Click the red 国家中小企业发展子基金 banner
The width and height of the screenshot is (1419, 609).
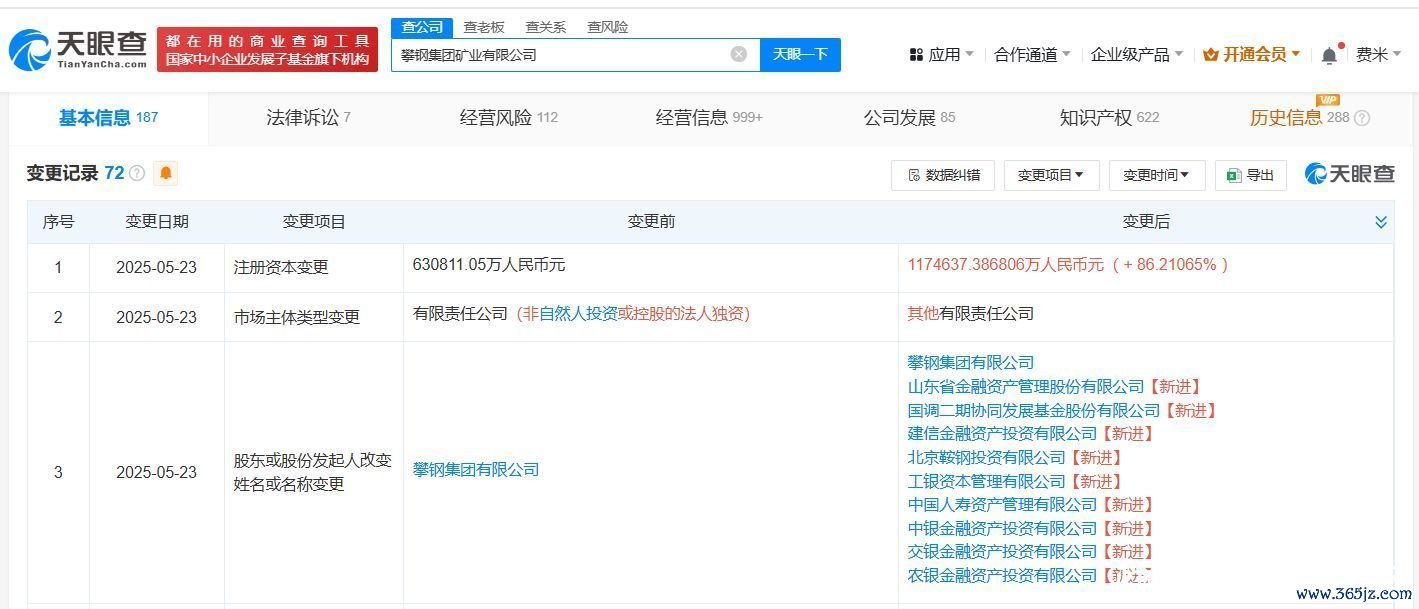click(x=268, y=49)
